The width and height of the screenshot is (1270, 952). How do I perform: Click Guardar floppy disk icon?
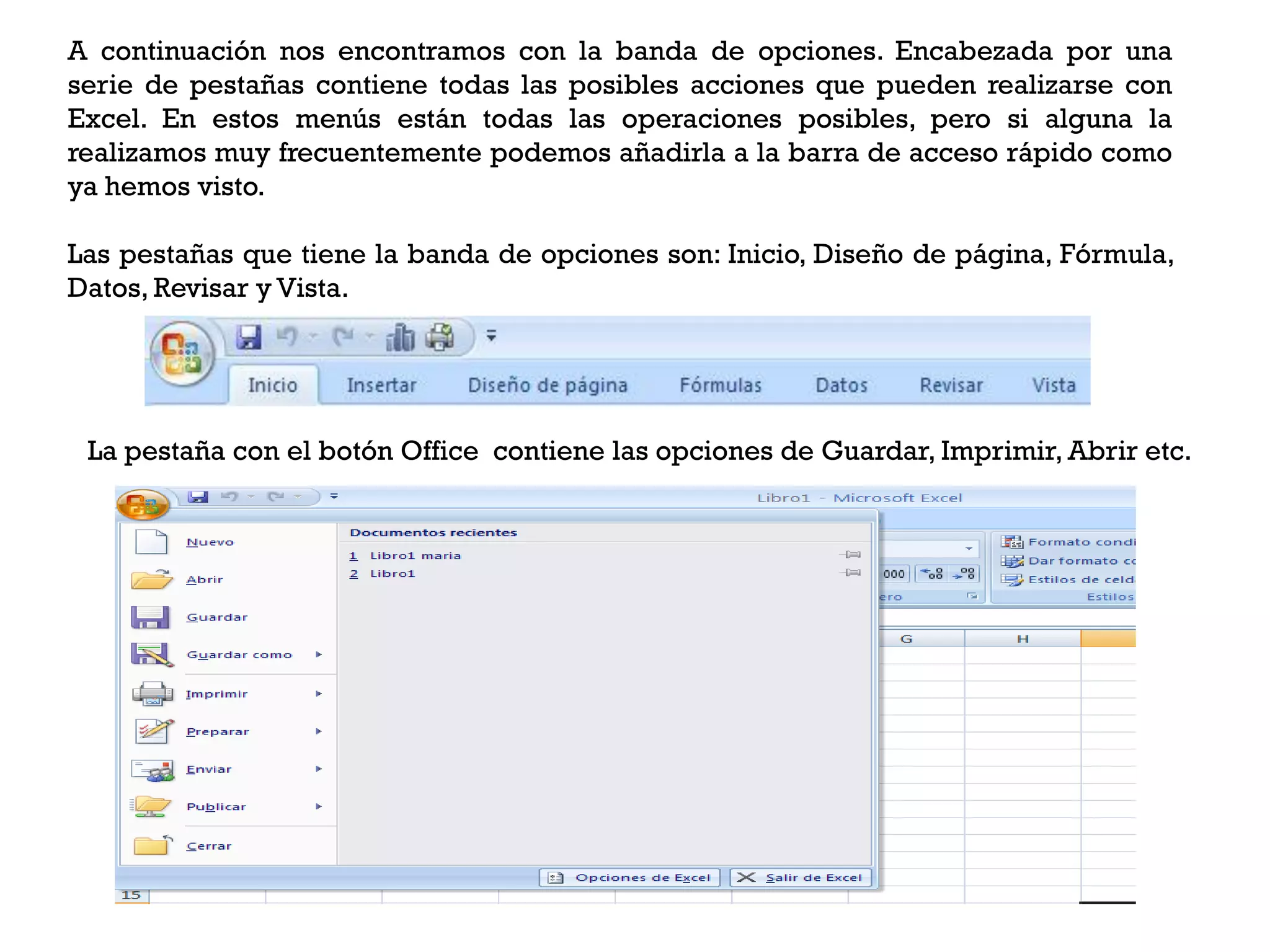point(150,617)
